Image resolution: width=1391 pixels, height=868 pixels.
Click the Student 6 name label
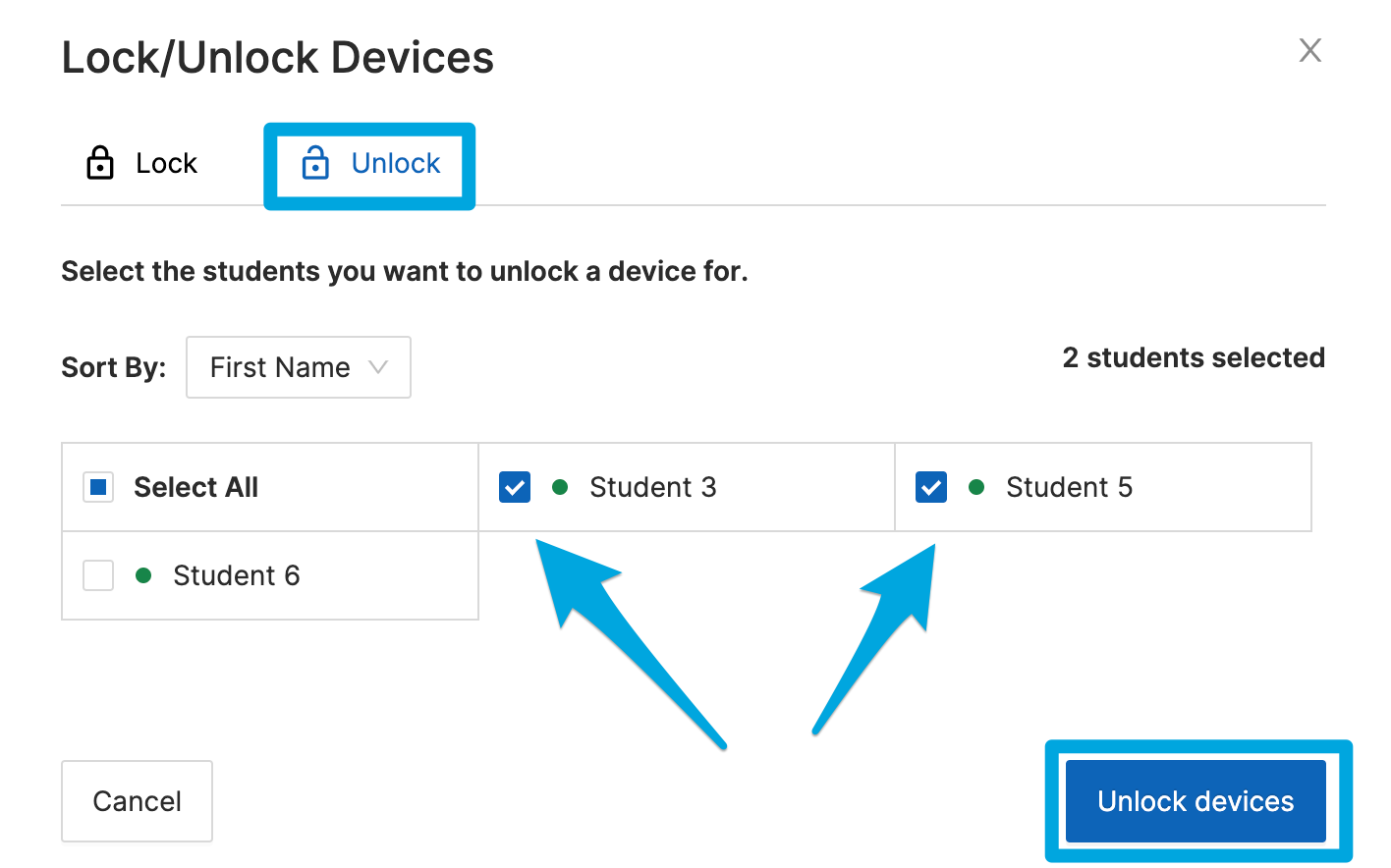click(236, 575)
